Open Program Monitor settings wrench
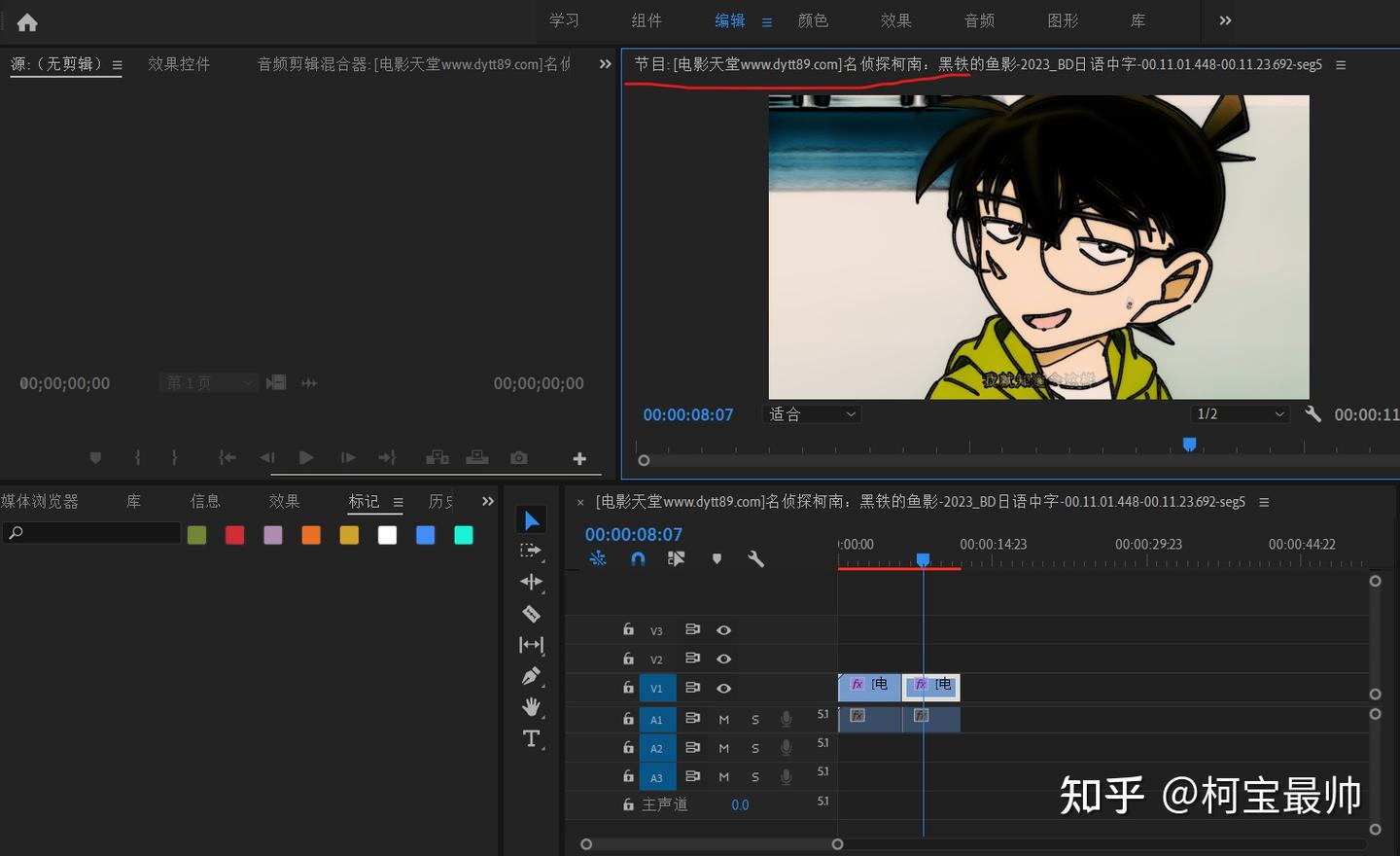Viewport: 1400px width, 856px height. pos(1312,413)
